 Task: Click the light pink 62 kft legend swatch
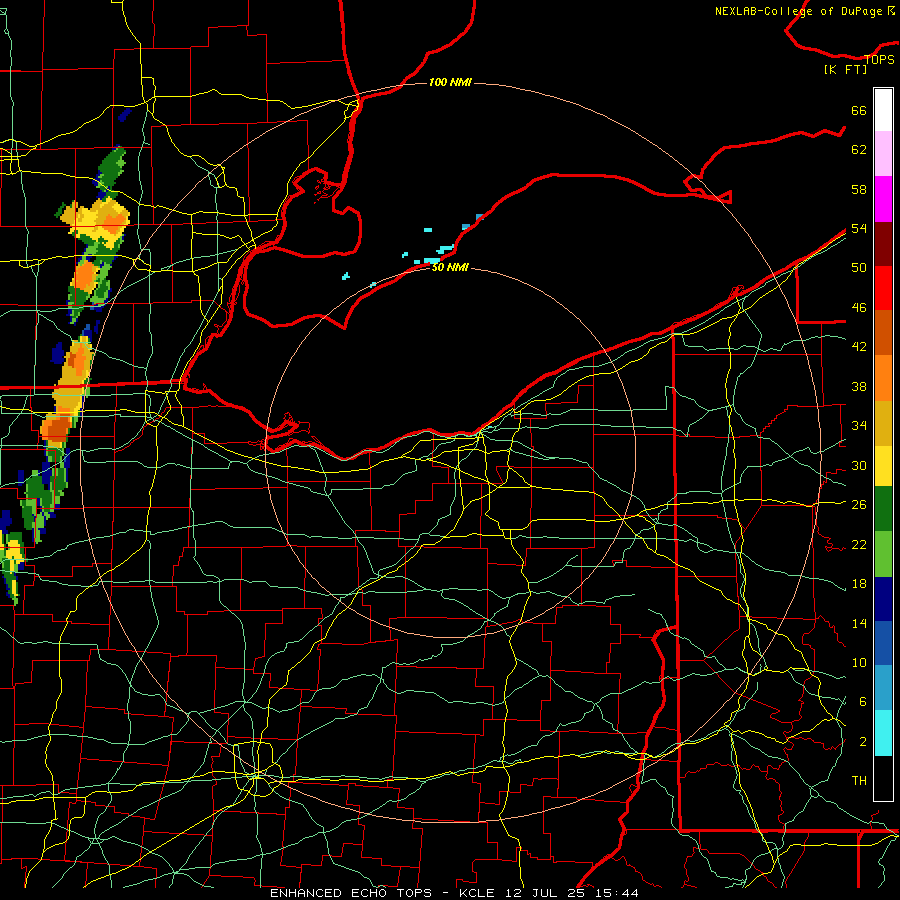pyautogui.click(x=883, y=154)
